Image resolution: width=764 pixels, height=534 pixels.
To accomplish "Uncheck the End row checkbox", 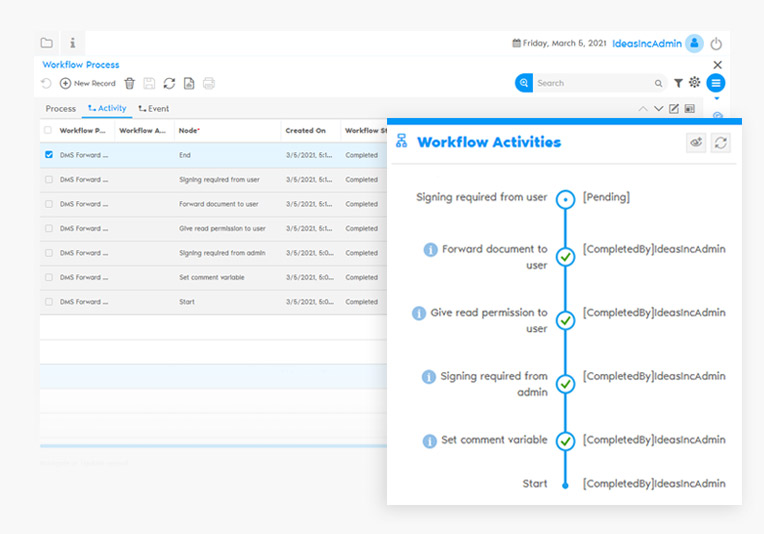I will click(x=49, y=154).
